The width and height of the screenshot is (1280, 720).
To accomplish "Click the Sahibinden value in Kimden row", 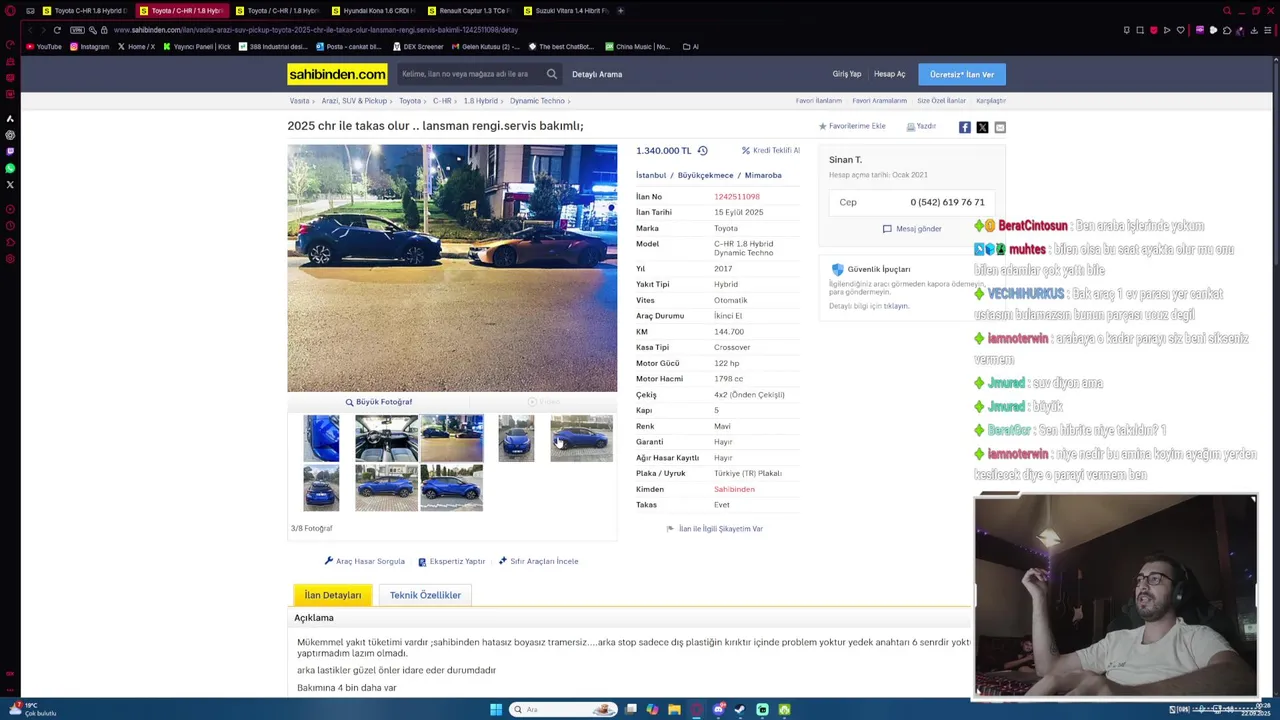I will [734, 489].
